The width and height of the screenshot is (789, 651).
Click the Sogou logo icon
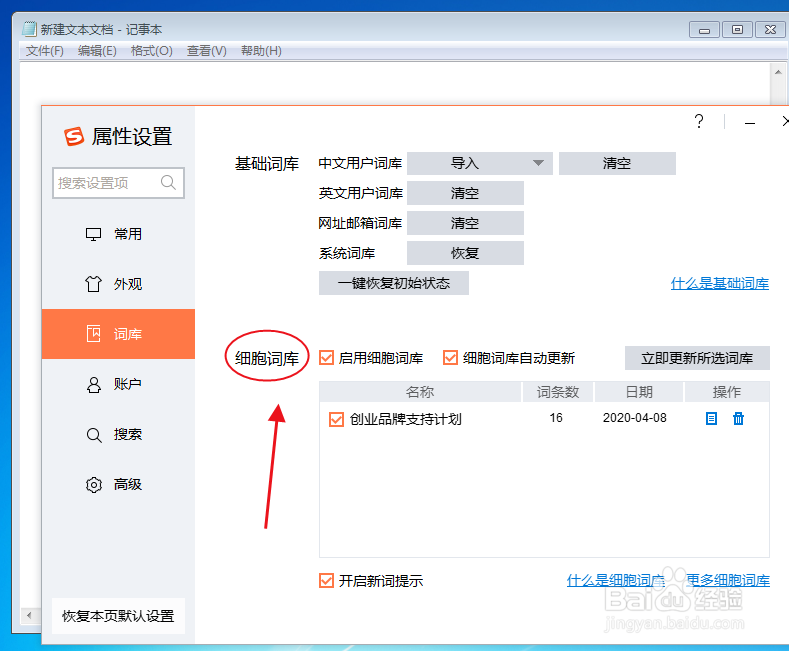(74, 136)
